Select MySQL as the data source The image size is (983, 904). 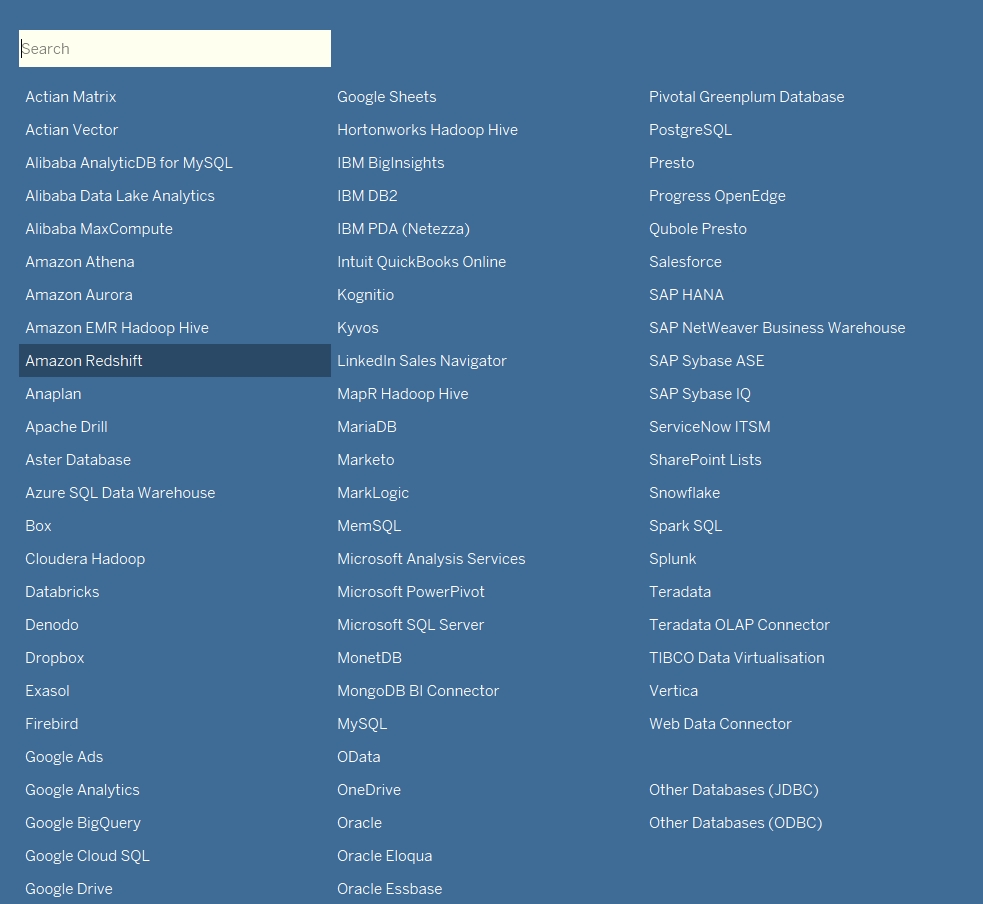362,723
